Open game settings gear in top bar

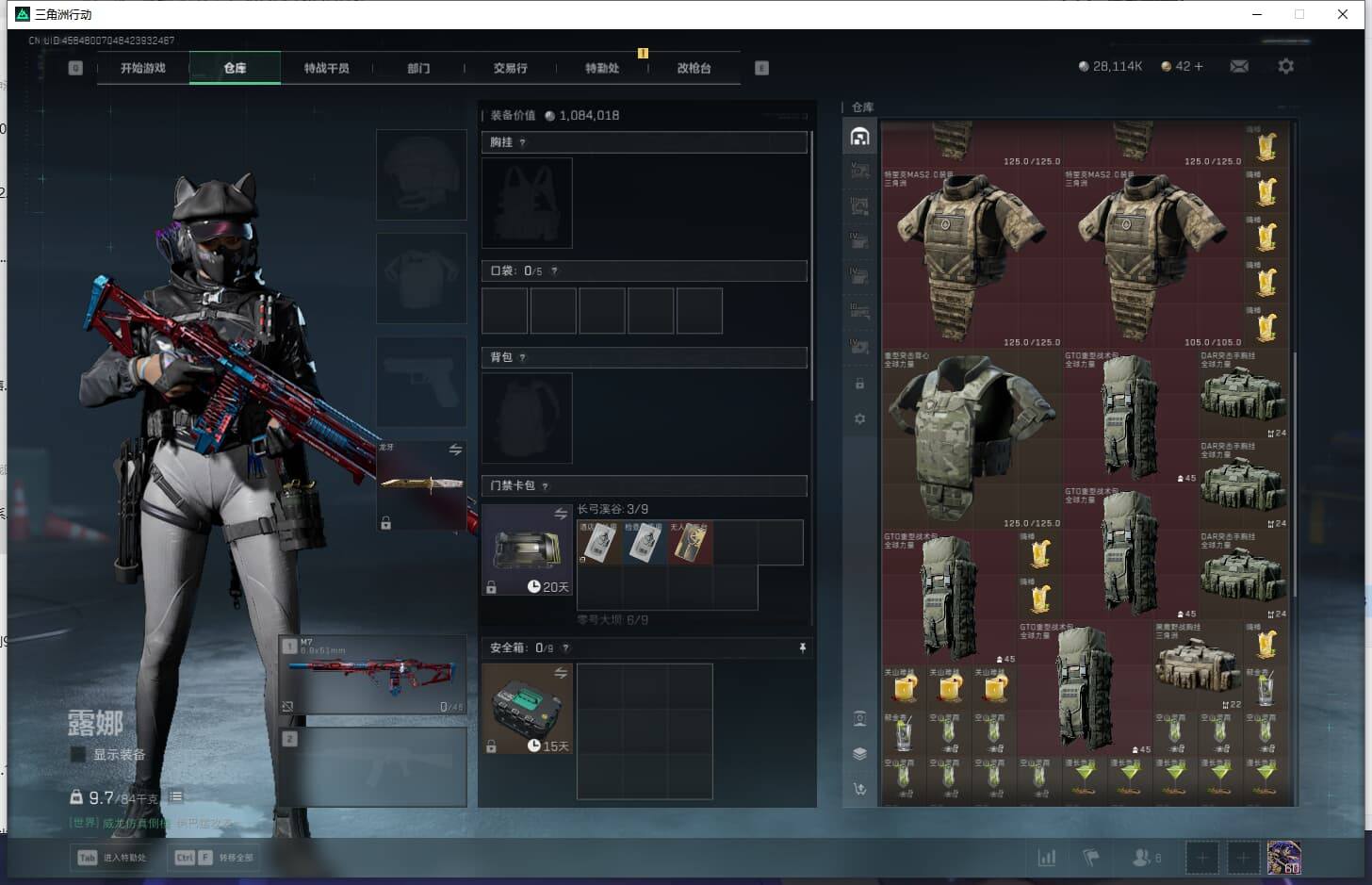point(1285,66)
